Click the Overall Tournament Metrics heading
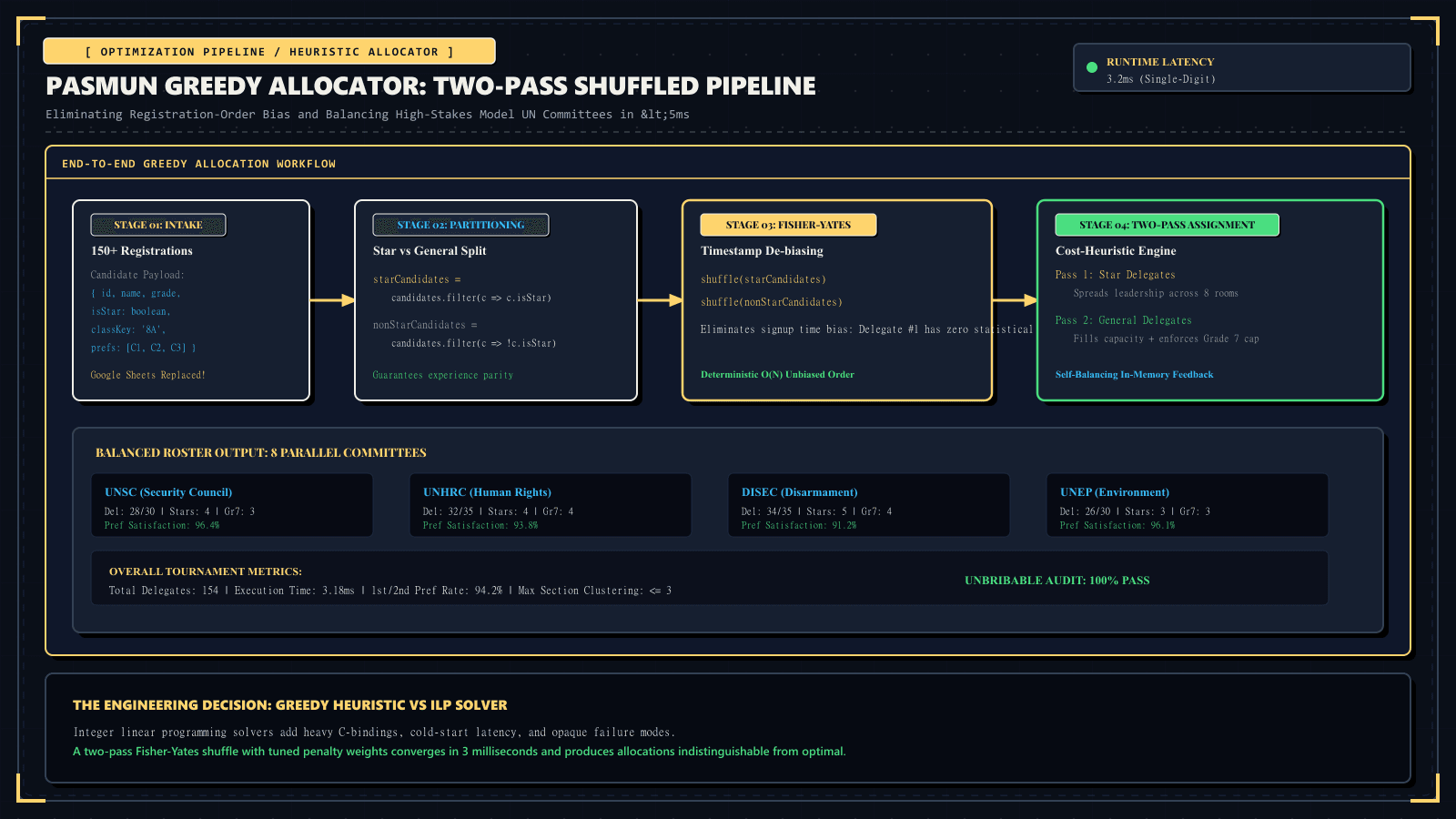This screenshot has height=819, width=1456. pyautogui.click(x=206, y=571)
